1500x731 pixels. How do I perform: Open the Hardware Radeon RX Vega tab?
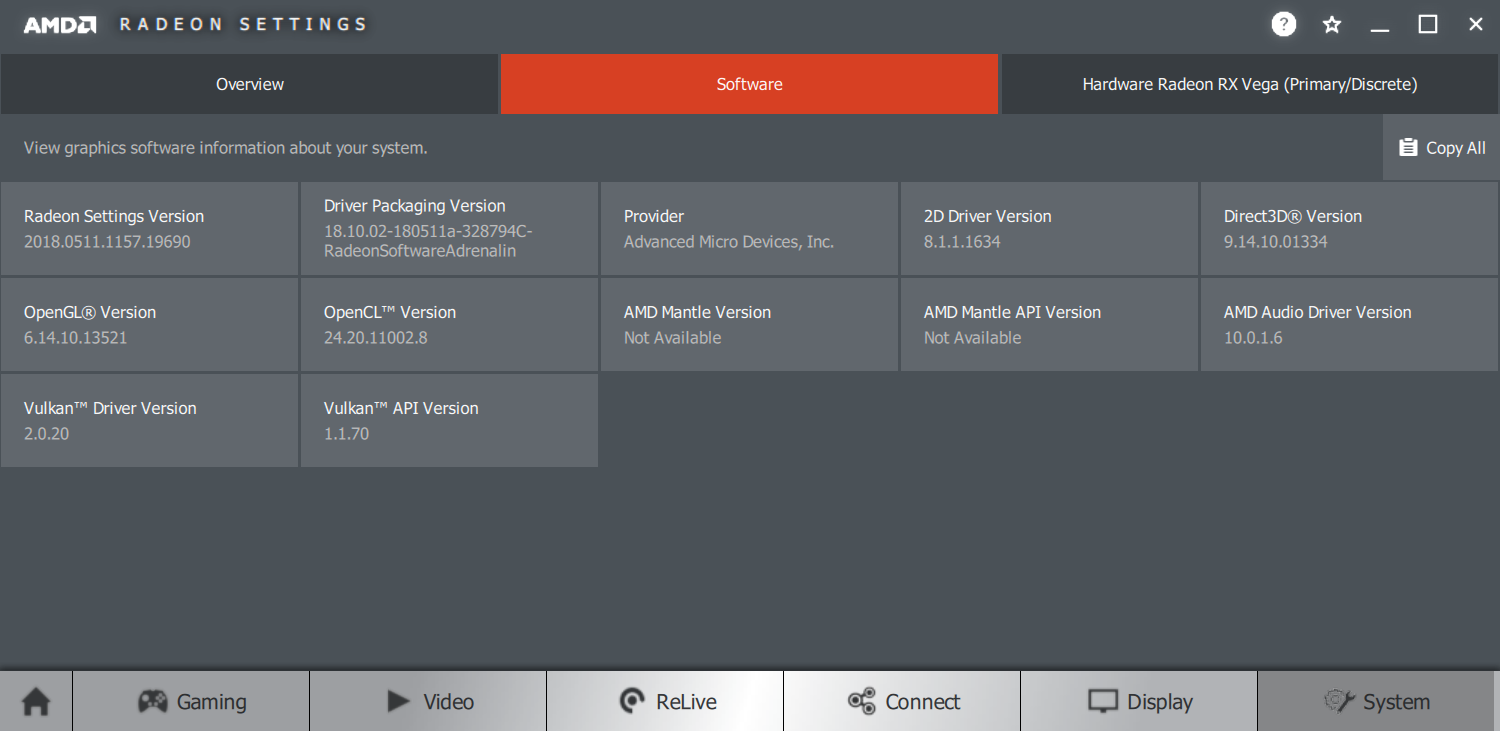point(1250,84)
